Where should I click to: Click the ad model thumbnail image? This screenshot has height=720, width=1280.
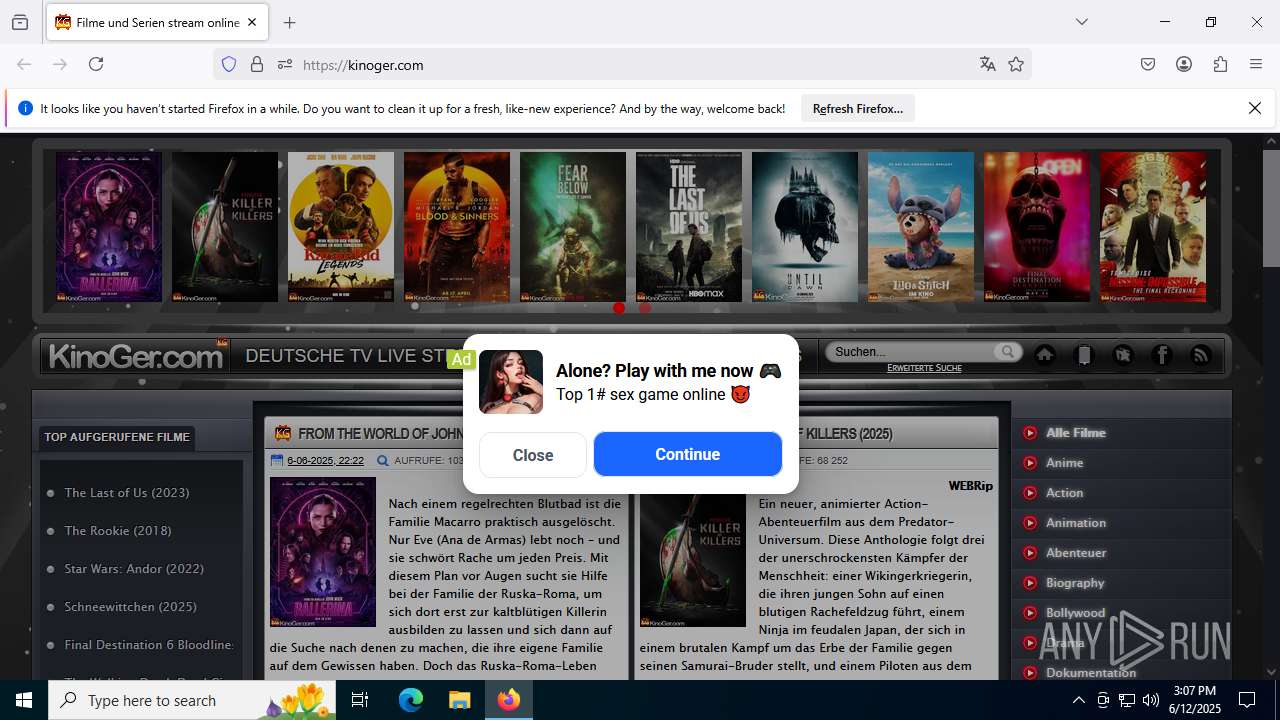[511, 382]
